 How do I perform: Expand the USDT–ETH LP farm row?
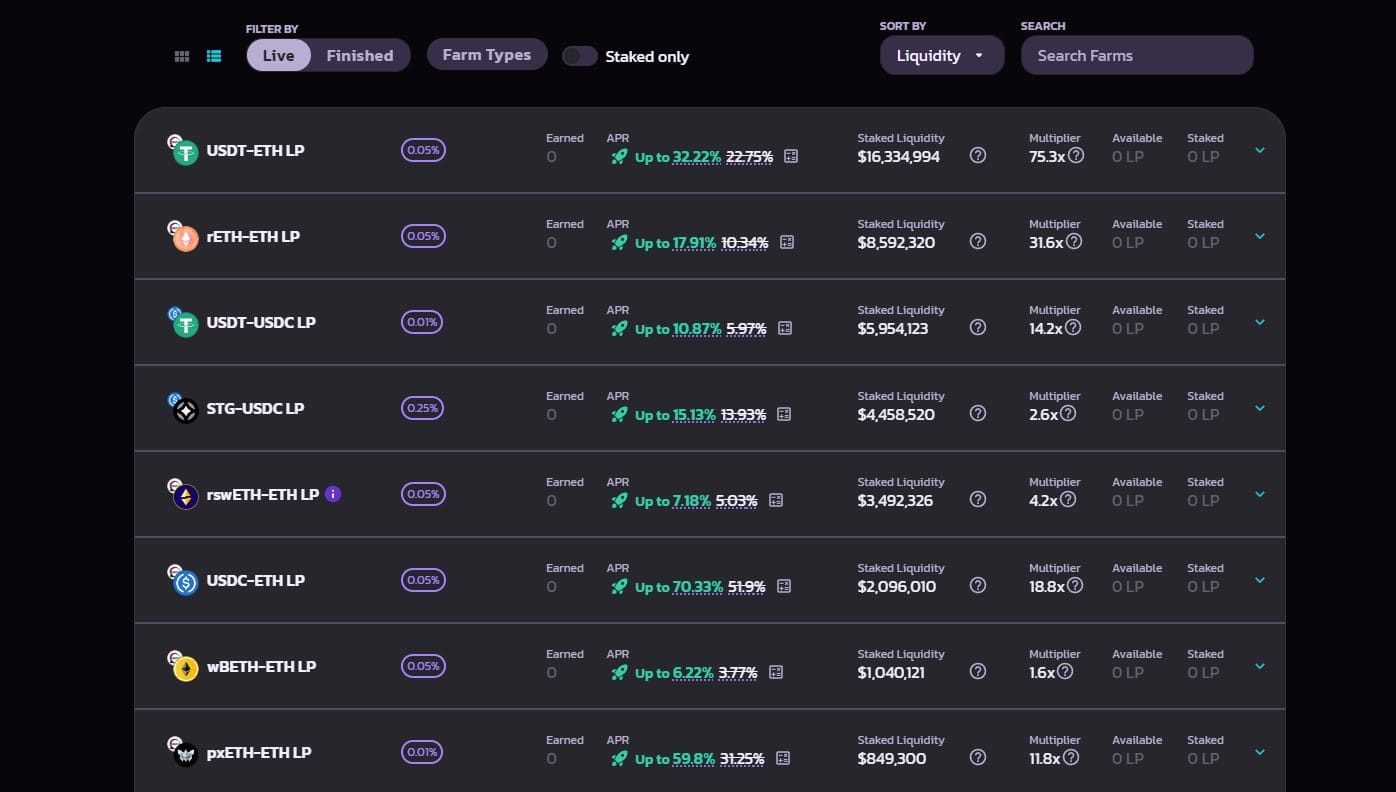pyautogui.click(x=1259, y=150)
